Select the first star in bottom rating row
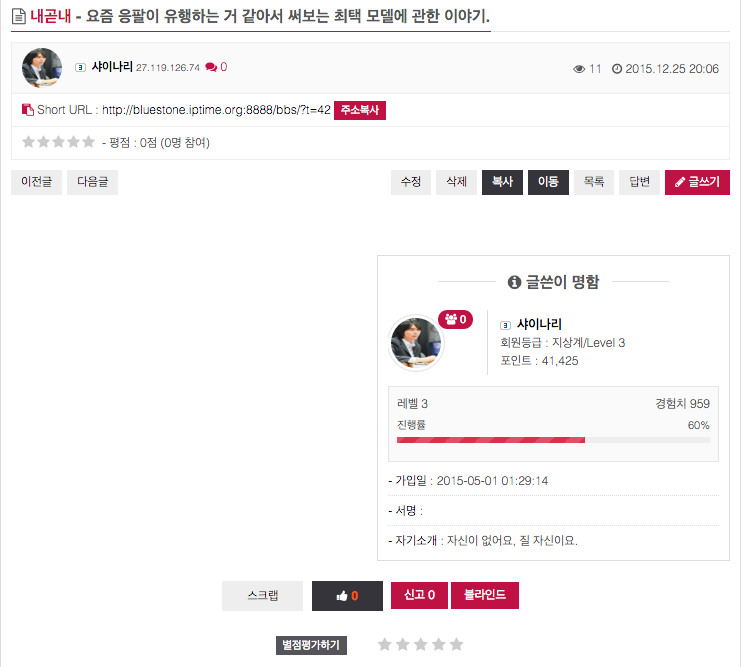This screenshot has height=667, width=745. tap(384, 645)
